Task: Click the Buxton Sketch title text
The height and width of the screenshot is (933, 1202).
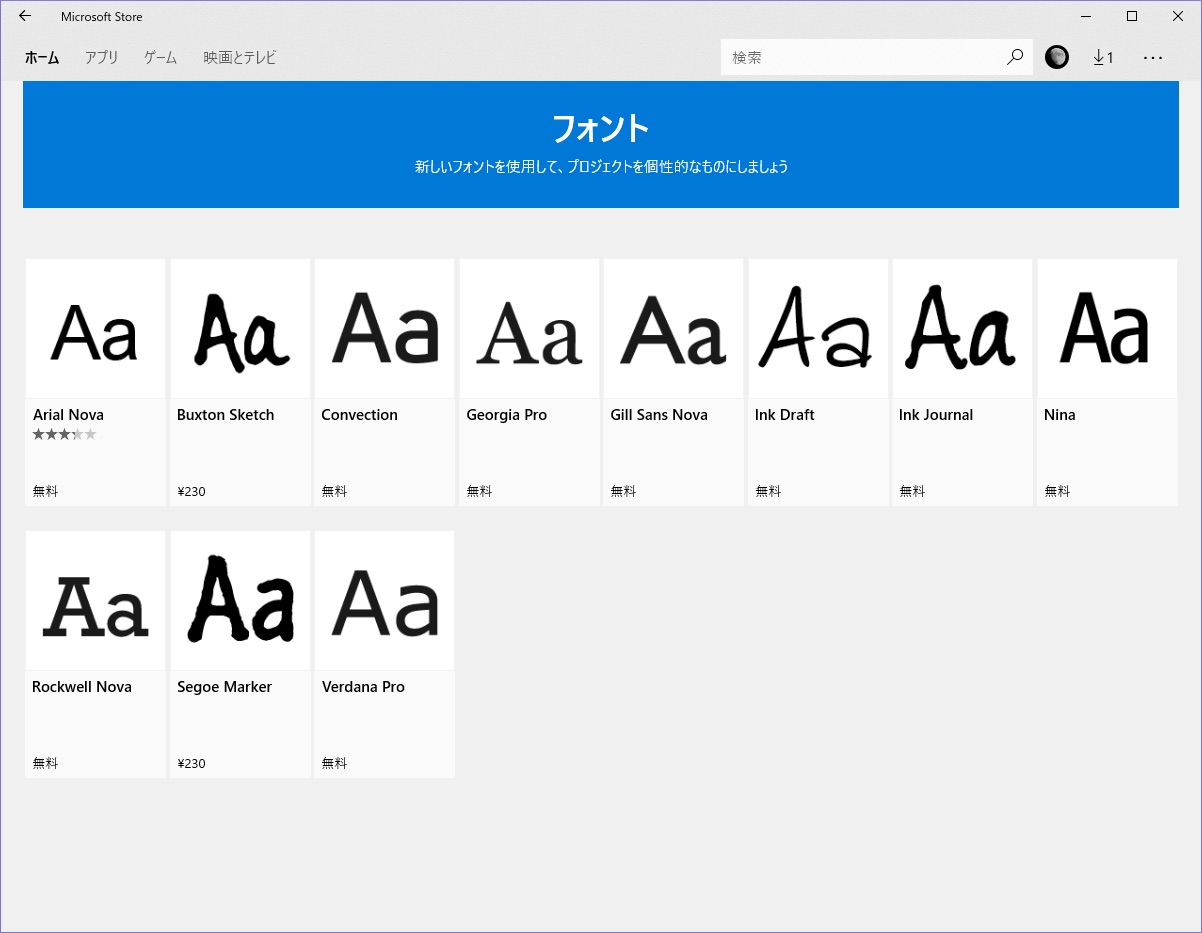Action: [225, 415]
